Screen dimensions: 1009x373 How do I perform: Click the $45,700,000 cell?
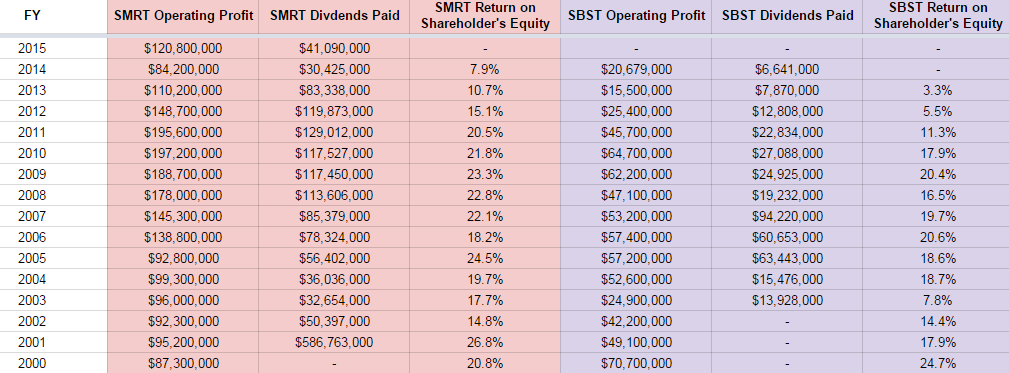pos(636,132)
